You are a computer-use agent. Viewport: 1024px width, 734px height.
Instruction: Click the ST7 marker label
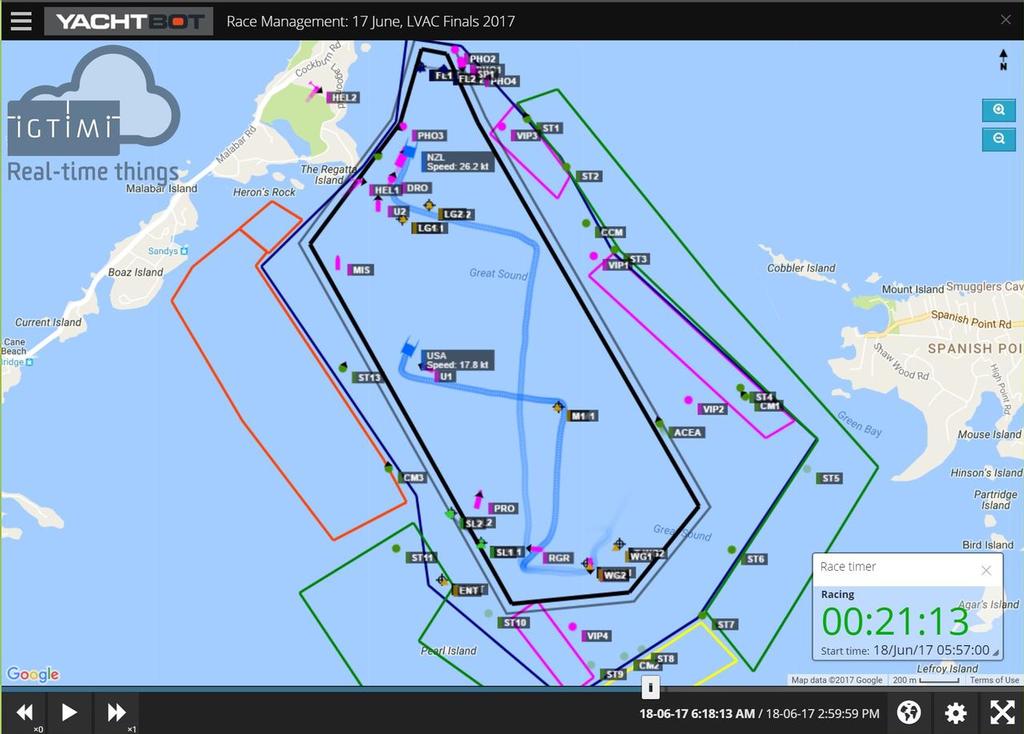pos(725,625)
